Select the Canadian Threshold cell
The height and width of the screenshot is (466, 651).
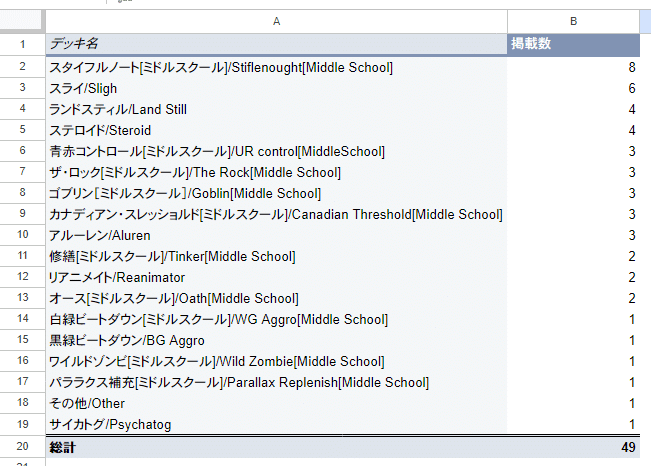(x=277, y=214)
